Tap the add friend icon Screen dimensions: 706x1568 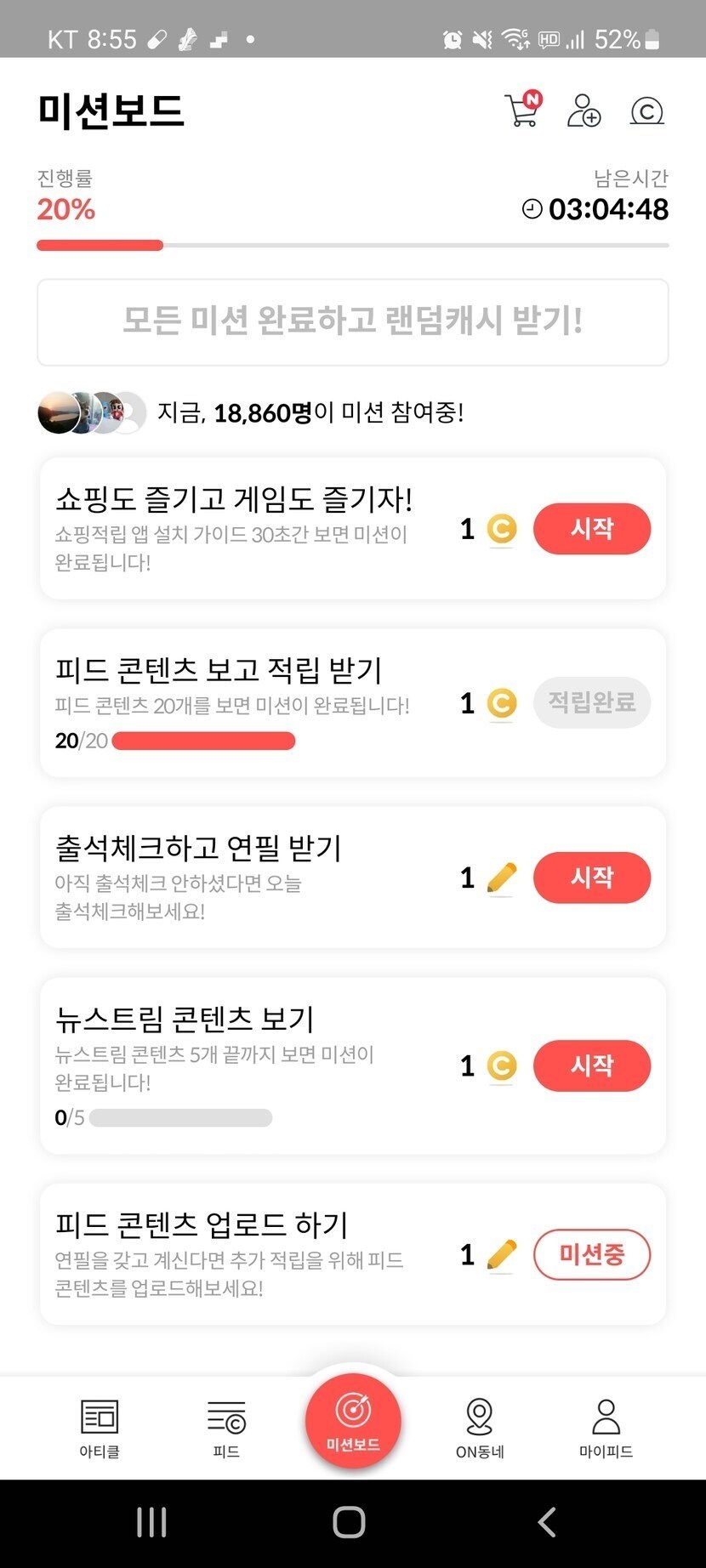pyautogui.click(x=584, y=111)
